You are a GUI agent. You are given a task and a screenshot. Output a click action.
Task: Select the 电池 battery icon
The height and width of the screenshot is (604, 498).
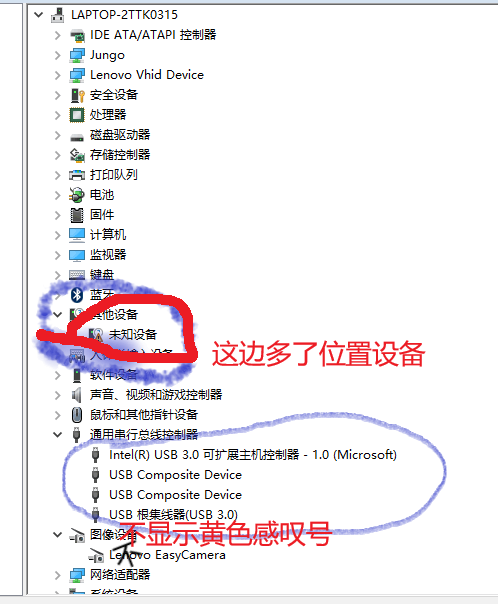[x=77, y=195]
